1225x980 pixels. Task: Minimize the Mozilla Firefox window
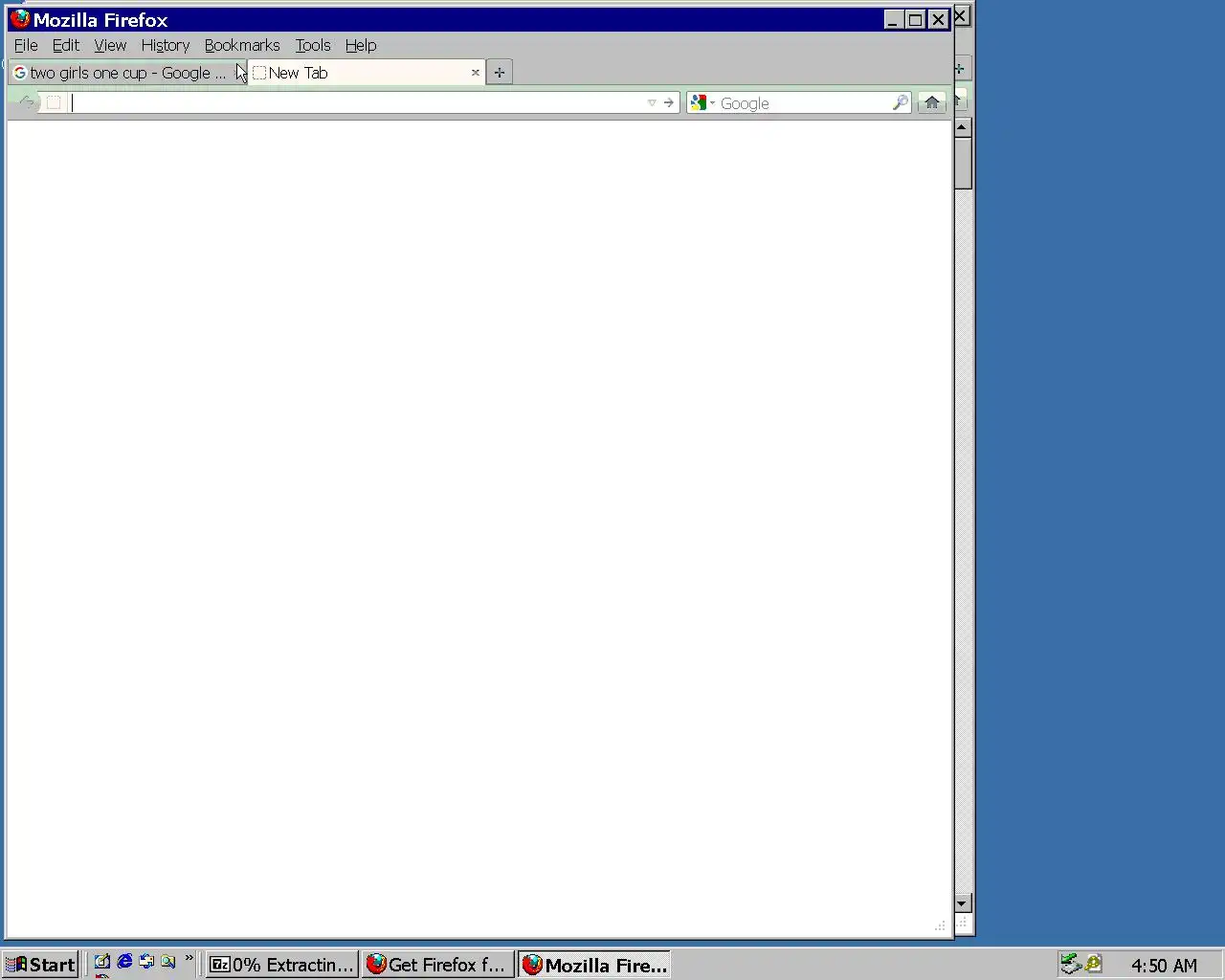893,19
